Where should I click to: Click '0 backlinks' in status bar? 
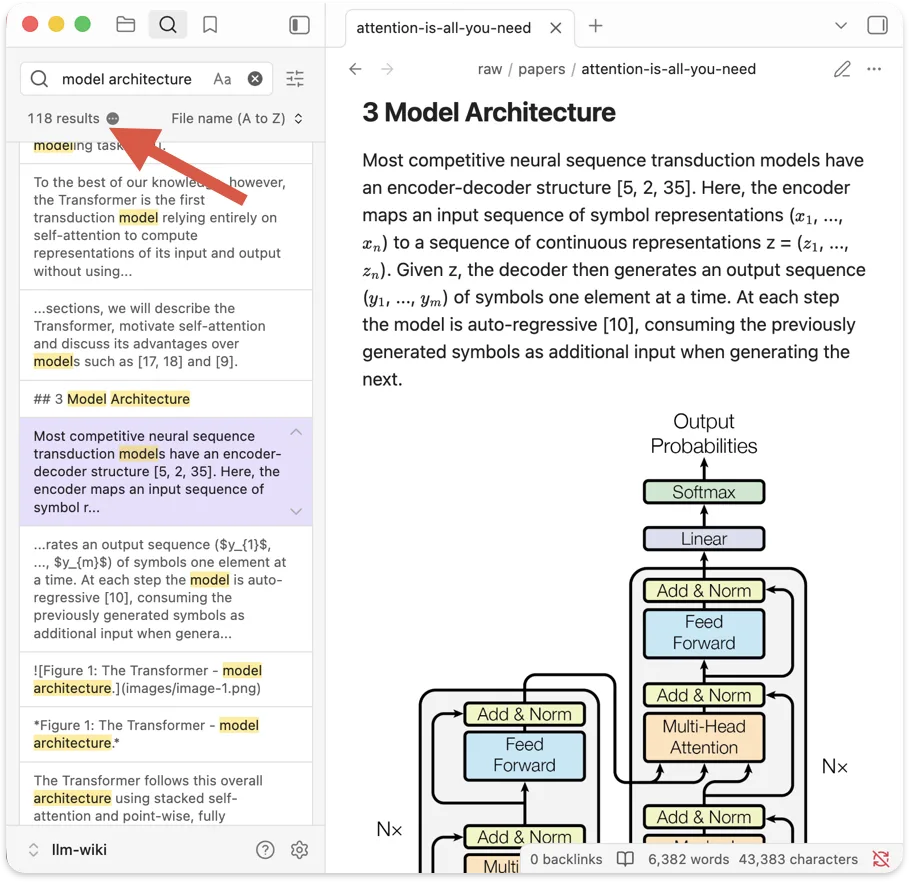click(566, 859)
